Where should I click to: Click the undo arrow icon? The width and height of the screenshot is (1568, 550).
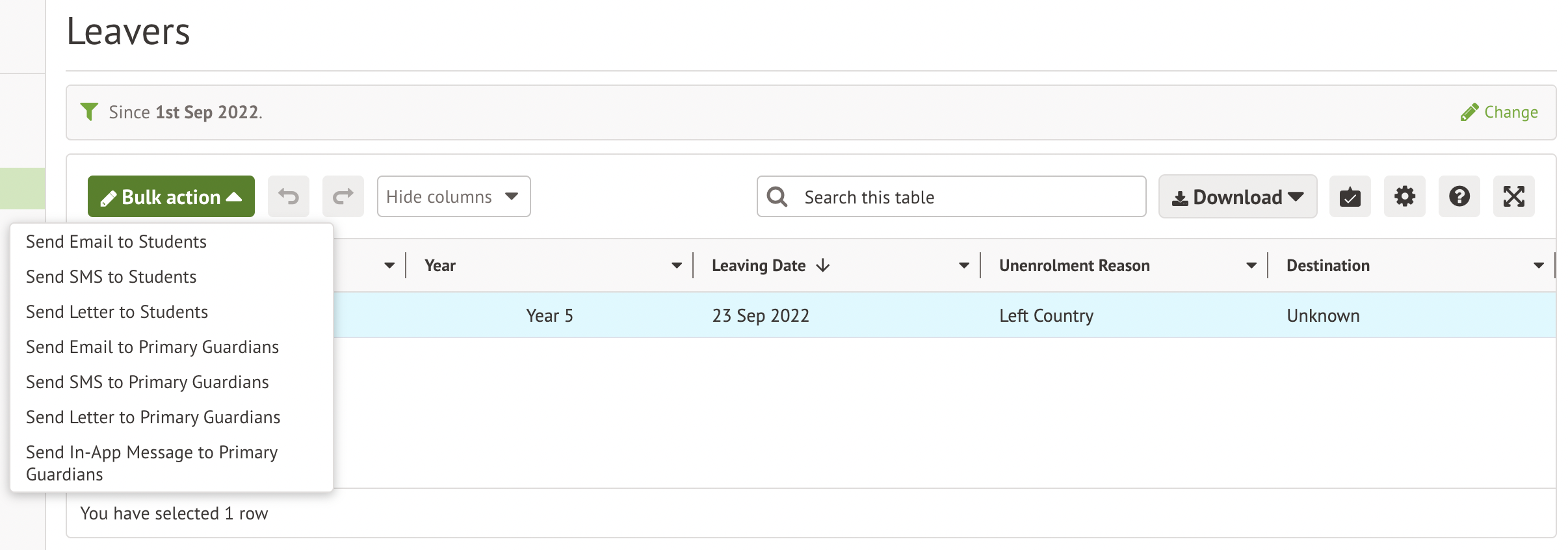[289, 196]
